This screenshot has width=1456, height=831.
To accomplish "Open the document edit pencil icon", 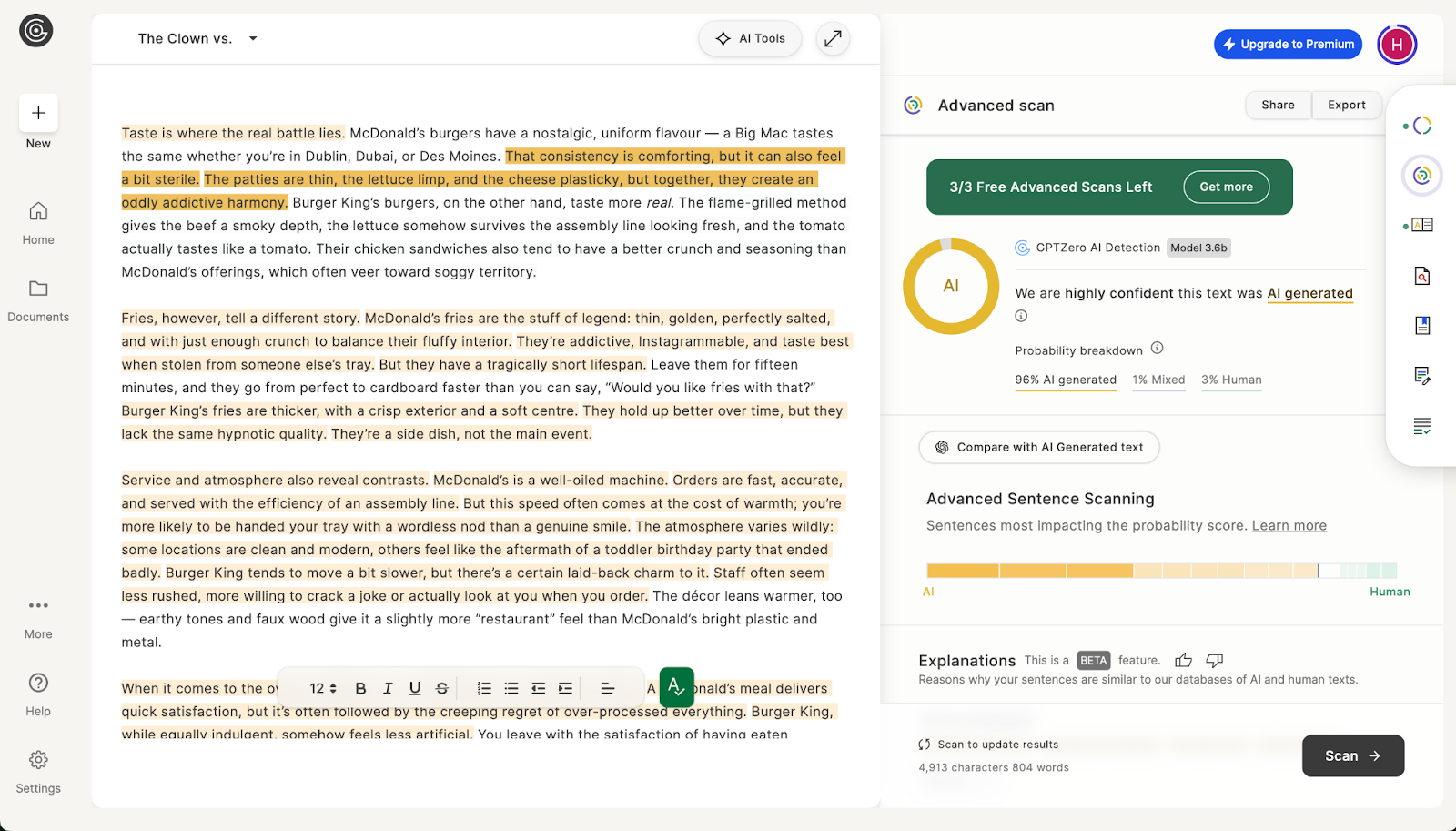I will (1421, 375).
